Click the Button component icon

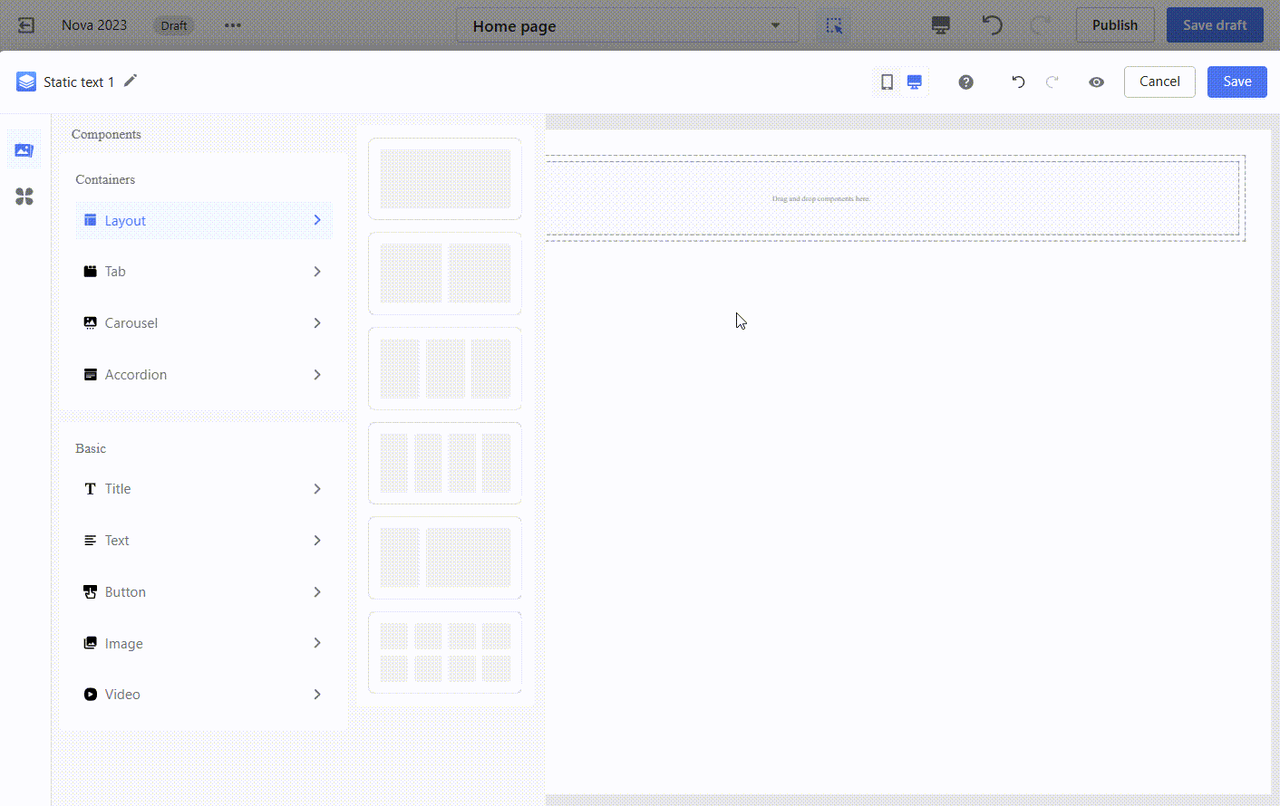(x=90, y=592)
